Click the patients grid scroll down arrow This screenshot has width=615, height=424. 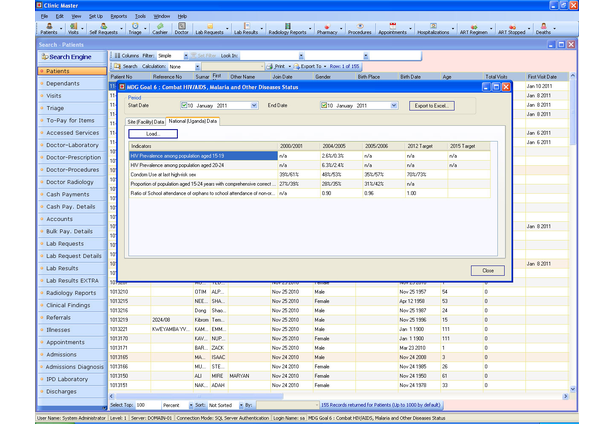pyautogui.click(x=572, y=389)
